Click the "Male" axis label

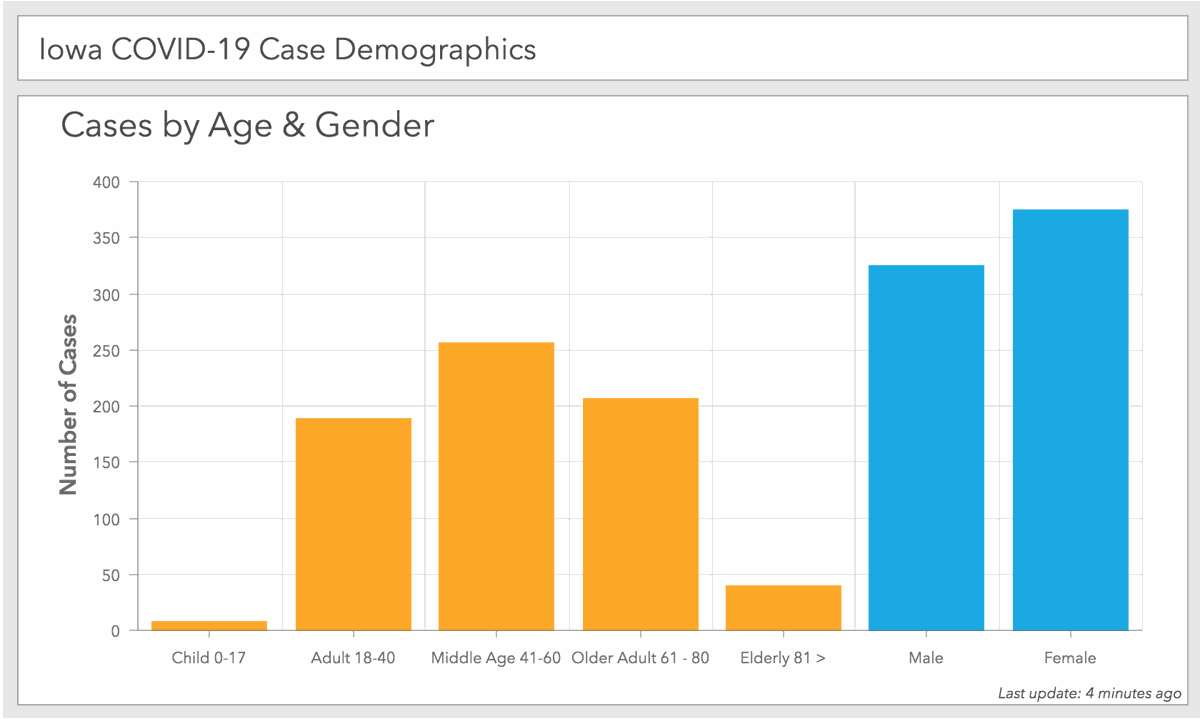[x=926, y=658]
